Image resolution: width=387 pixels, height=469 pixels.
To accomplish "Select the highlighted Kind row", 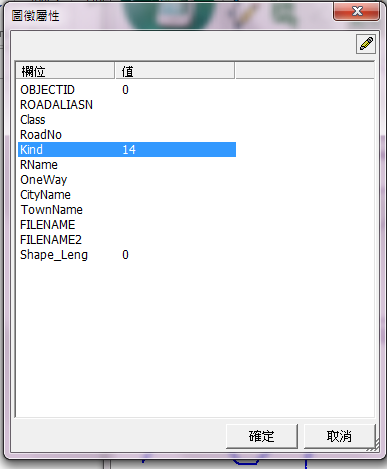I will 127,150.
